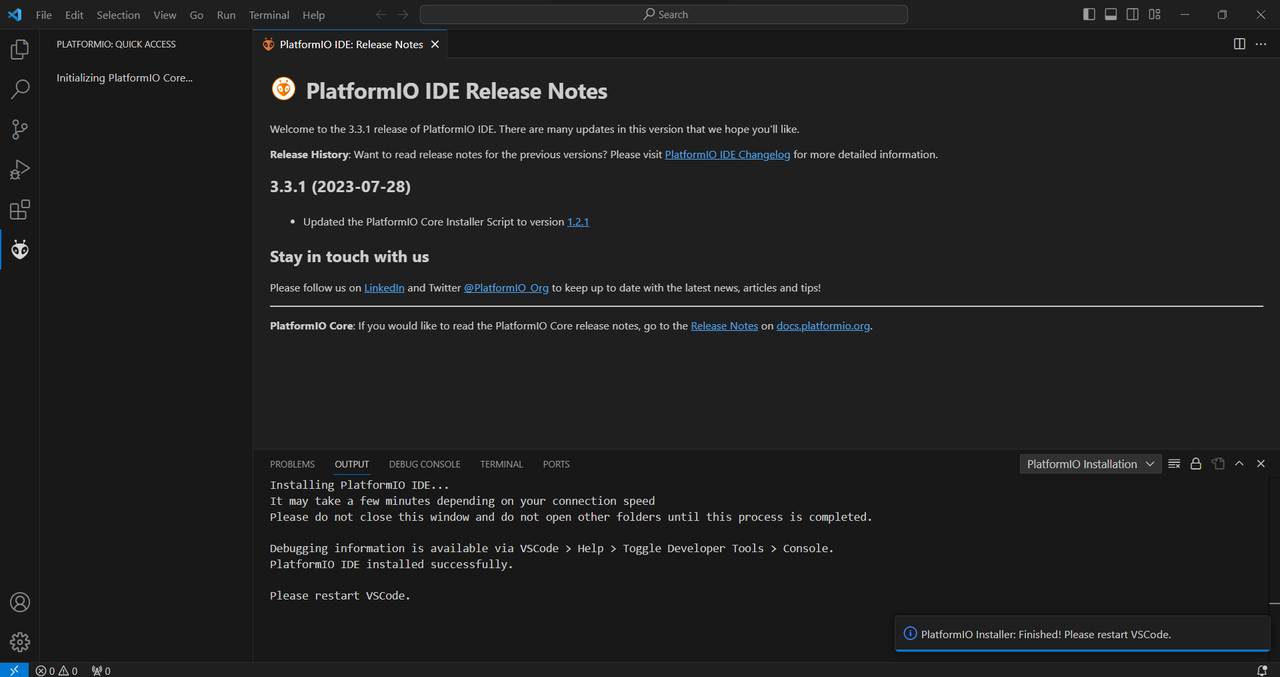Click the 'Stay in touch with us' heading
Screen dimensions: 1280x677
point(349,257)
